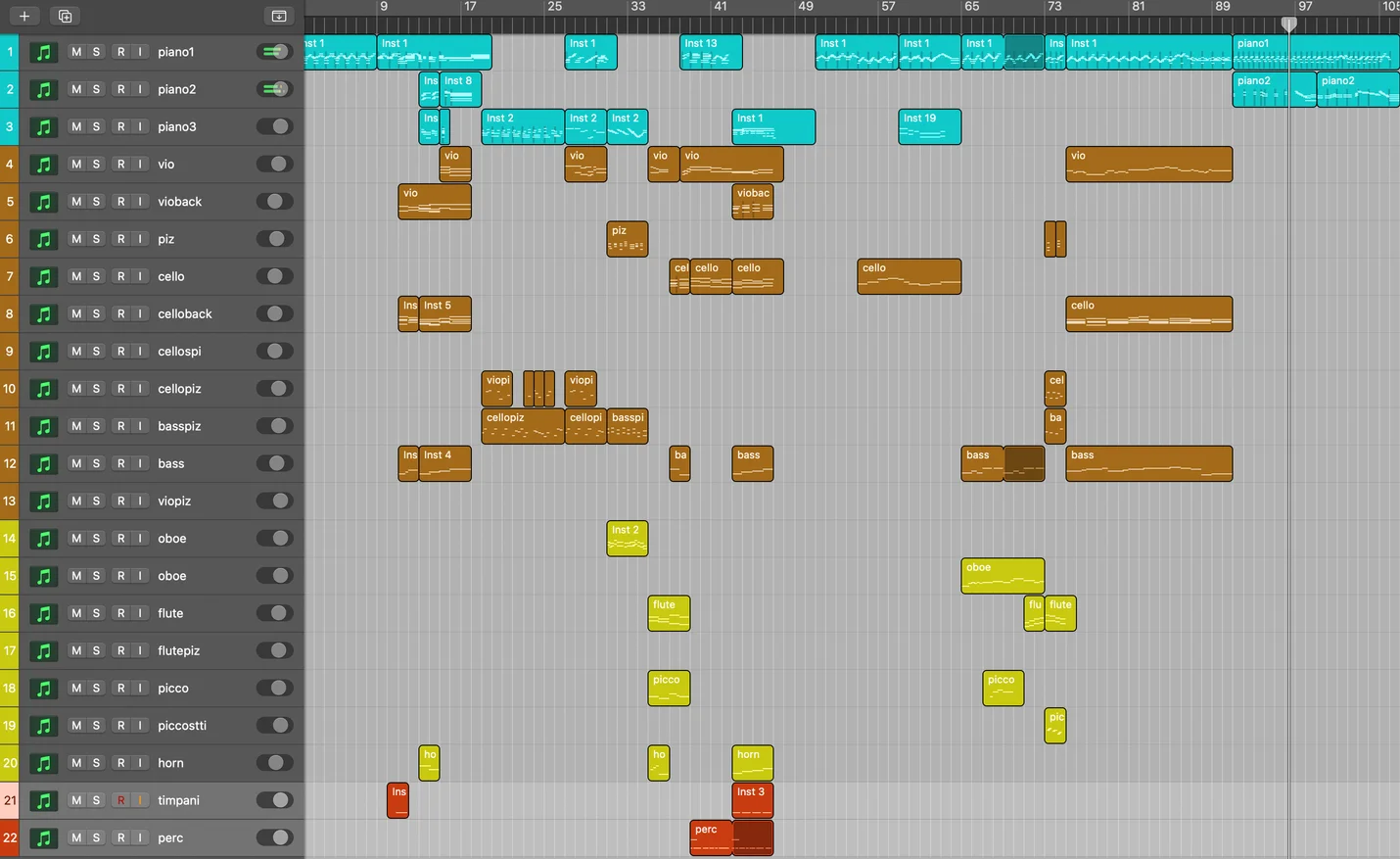Click the playhead marker in the ruler
Viewport: 1400px width, 859px height.
(1289, 24)
